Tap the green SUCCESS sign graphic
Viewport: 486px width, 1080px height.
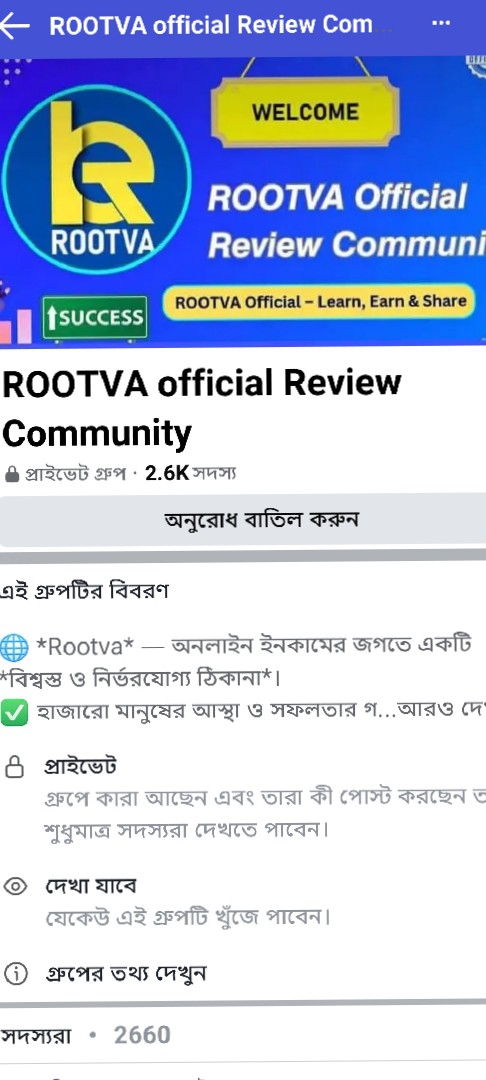[95, 318]
